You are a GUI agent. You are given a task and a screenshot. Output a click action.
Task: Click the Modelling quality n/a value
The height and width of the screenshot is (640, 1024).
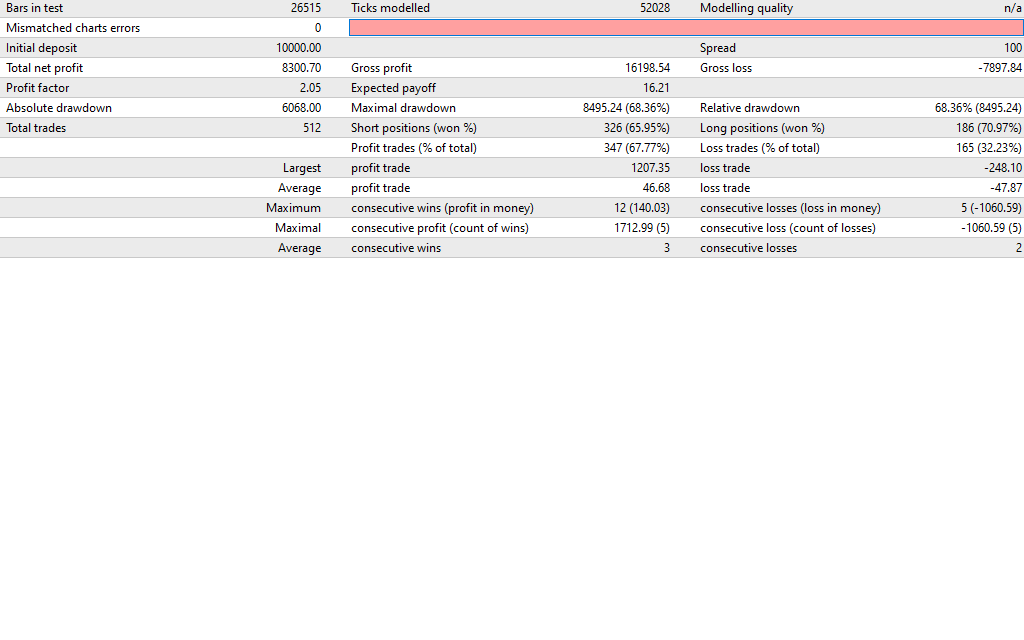pos(1012,8)
